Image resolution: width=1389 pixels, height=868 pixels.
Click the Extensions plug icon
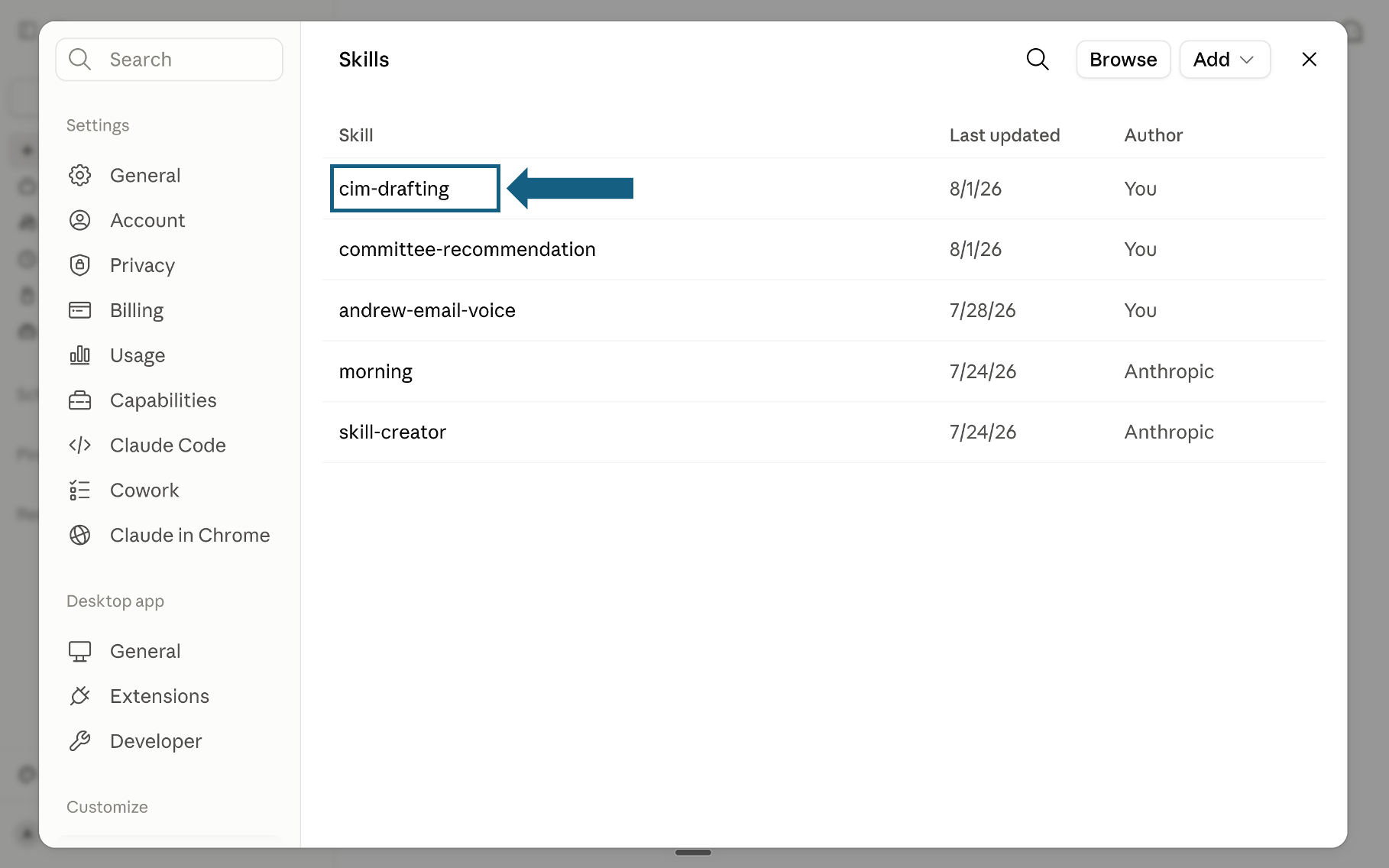pos(80,696)
